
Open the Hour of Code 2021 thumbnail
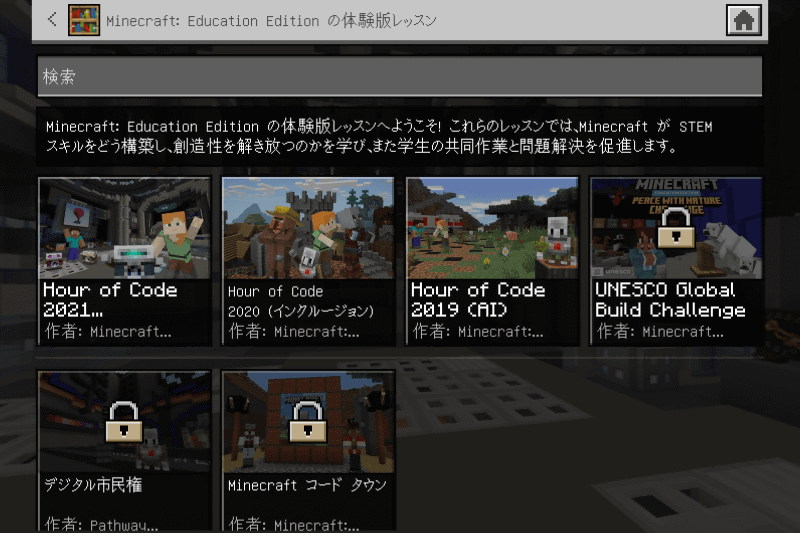(x=124, y=228)
